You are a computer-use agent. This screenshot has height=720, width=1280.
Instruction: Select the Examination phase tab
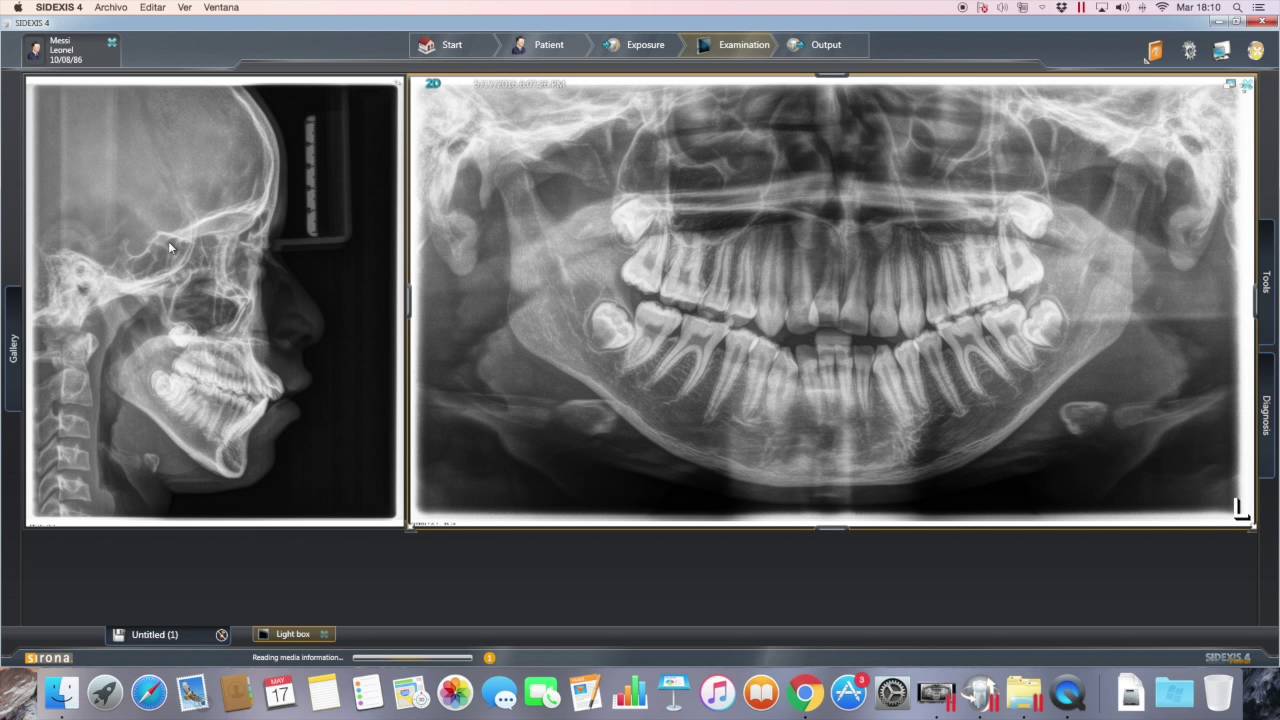point(732,45)
